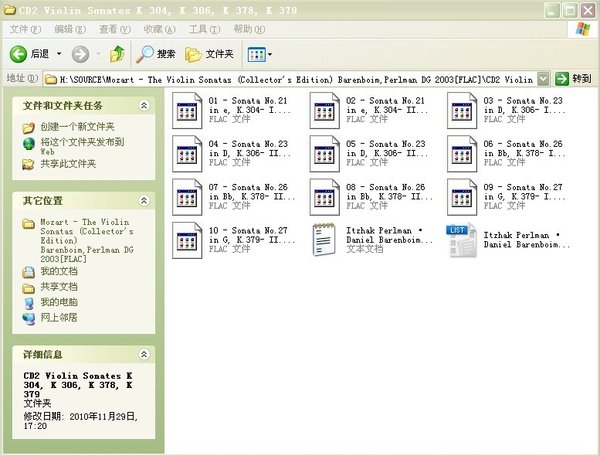The width and height of the screenshot is (600, 456).
Task: Open the File (文件) menu
Action: [19, 29]
